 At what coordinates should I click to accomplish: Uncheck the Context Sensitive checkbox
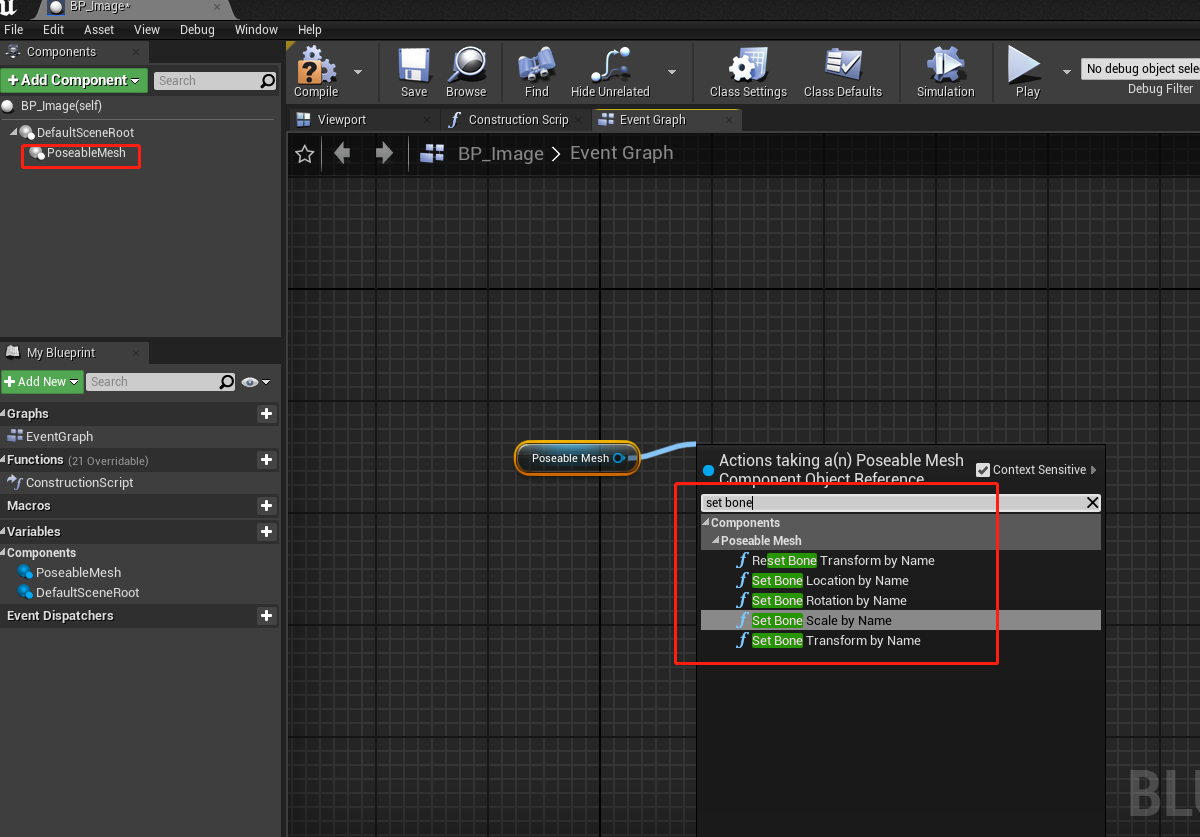coord(983,470)
